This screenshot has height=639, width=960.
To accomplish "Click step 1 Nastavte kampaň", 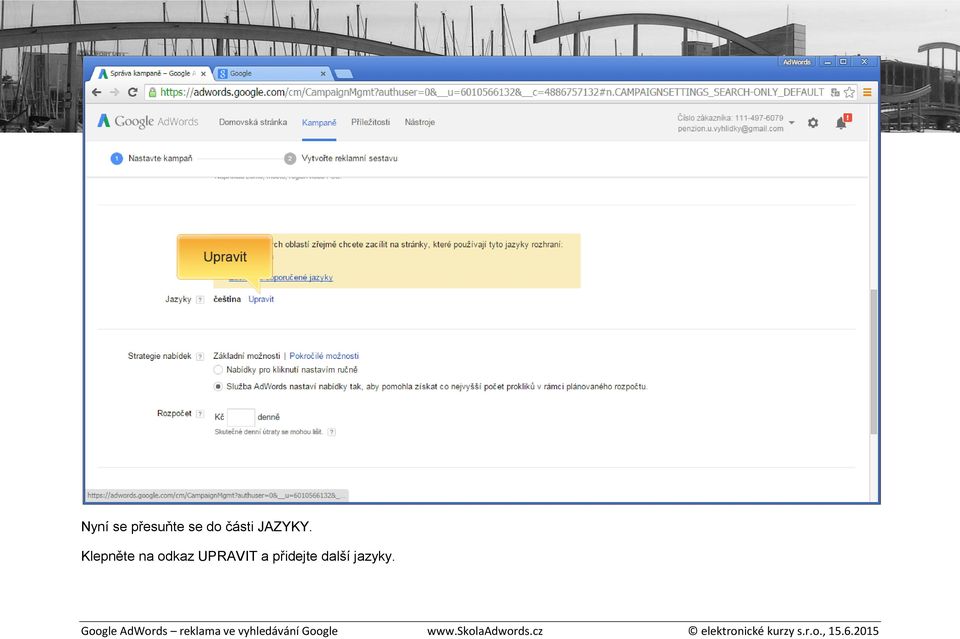I will click(x=151, y=159).
